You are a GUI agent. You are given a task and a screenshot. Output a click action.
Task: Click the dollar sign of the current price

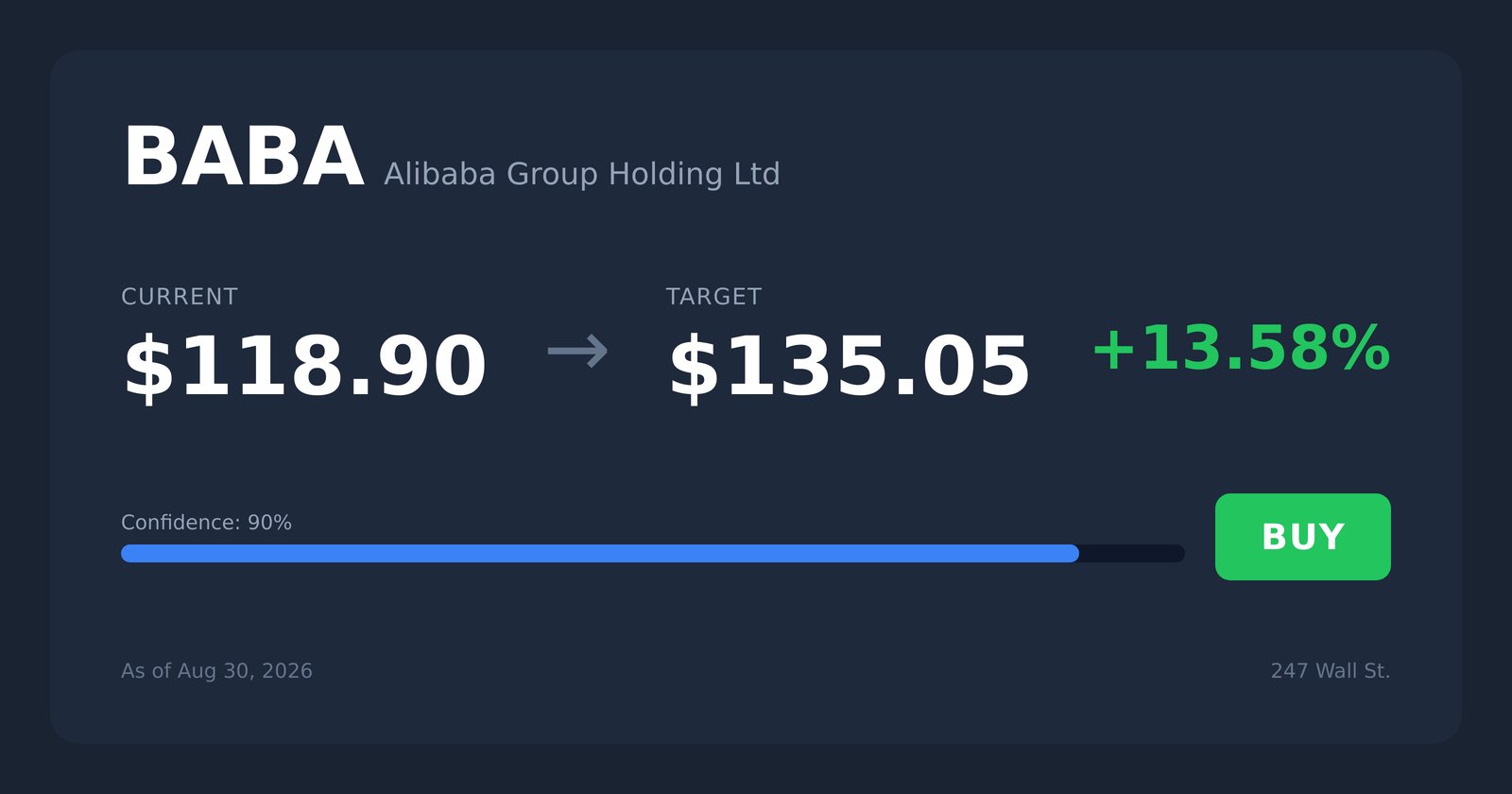tap(149, 367)
